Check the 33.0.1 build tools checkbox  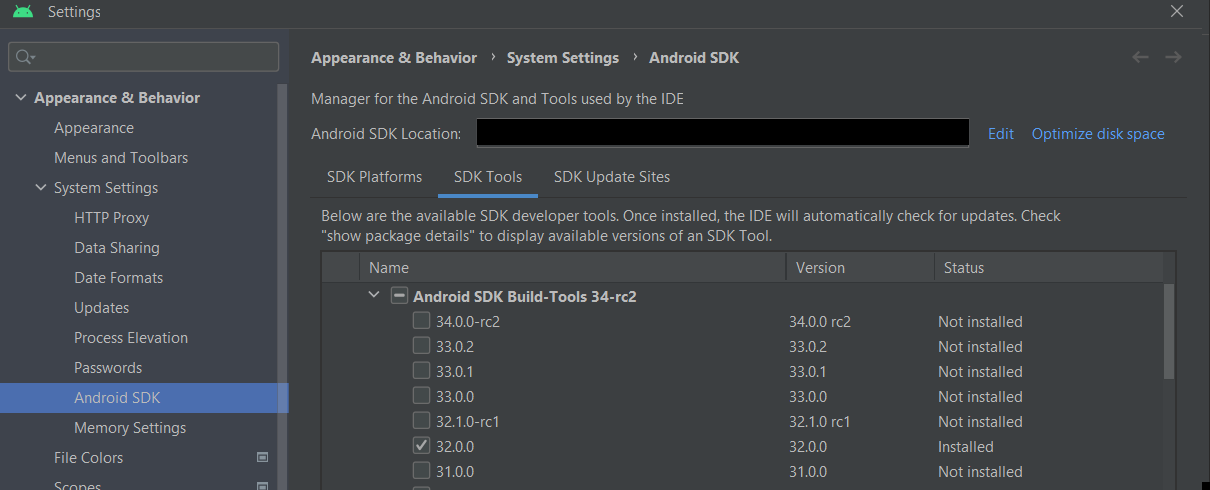pyautogui.click(x=422, y=371)
